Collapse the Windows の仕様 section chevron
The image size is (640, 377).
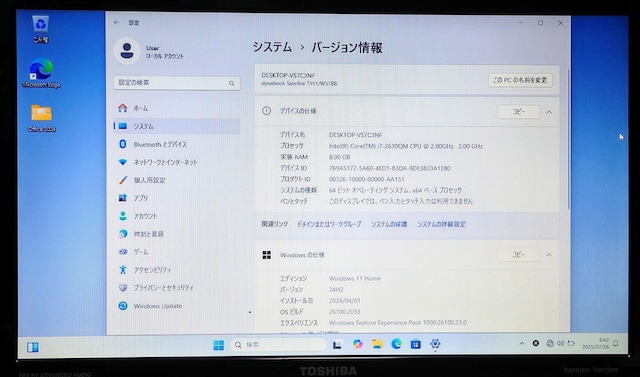549,255
